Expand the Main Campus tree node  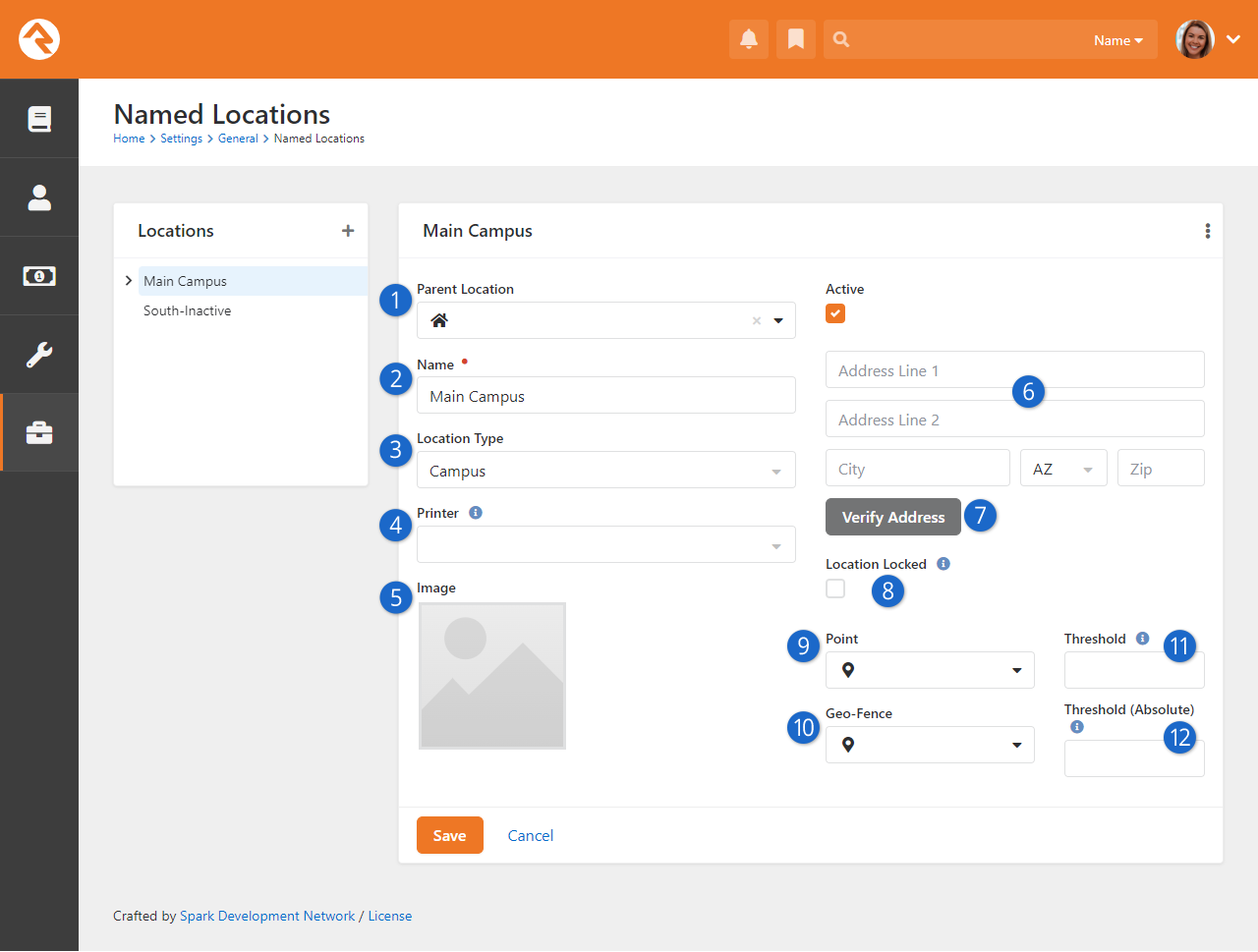129,281
